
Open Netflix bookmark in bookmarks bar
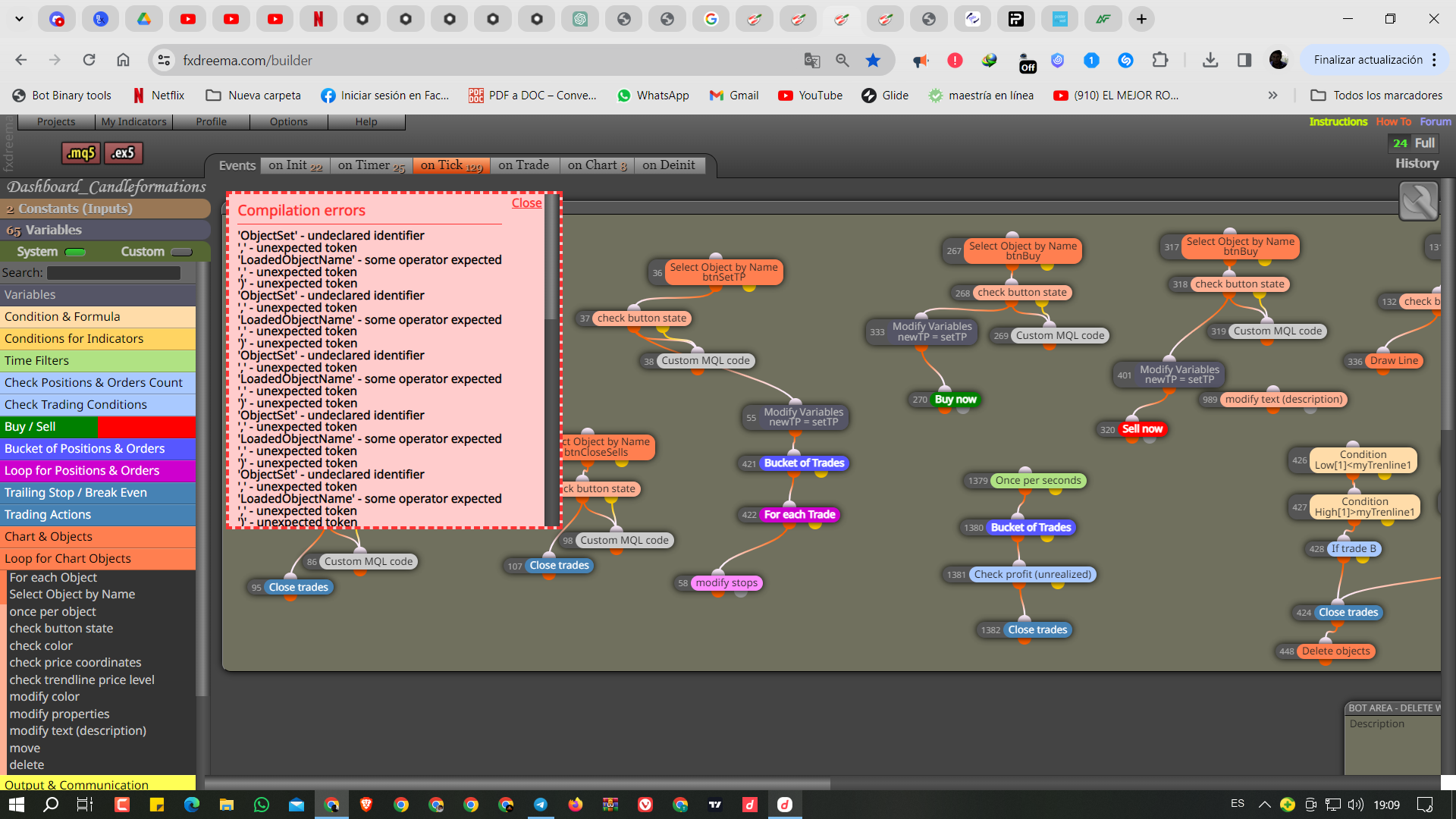tap(158, 96)
